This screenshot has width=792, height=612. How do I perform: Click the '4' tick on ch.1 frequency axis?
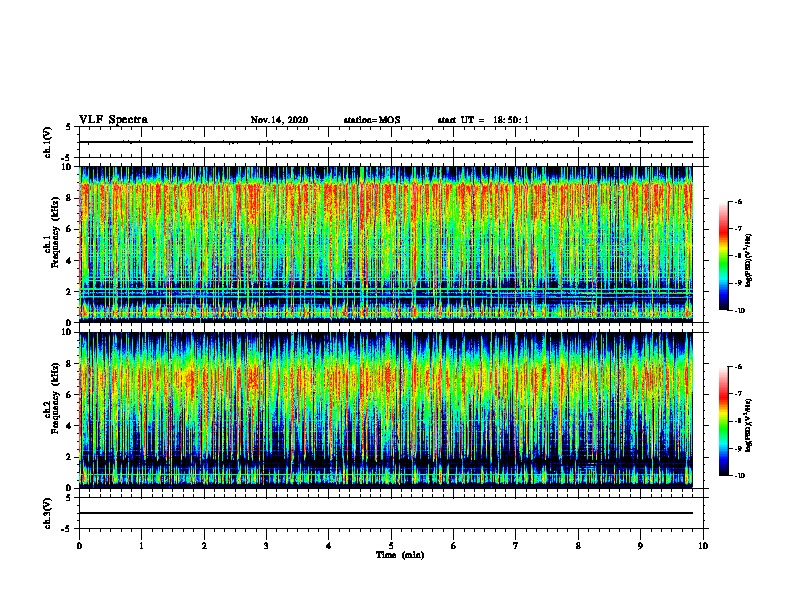pyautogui.click(x=69, y=261)
